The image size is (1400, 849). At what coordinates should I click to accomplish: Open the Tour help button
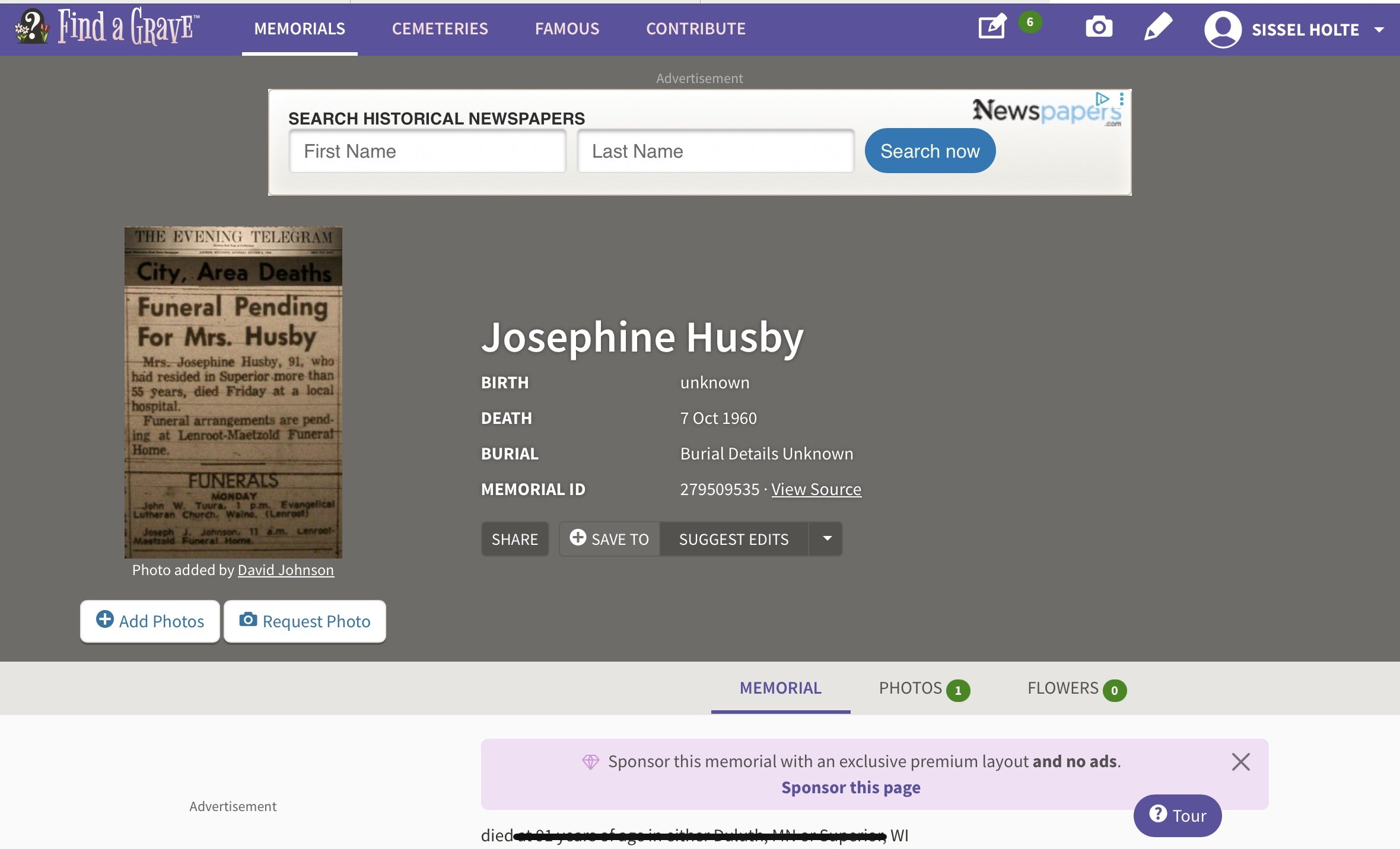(x=1177, y=816)
